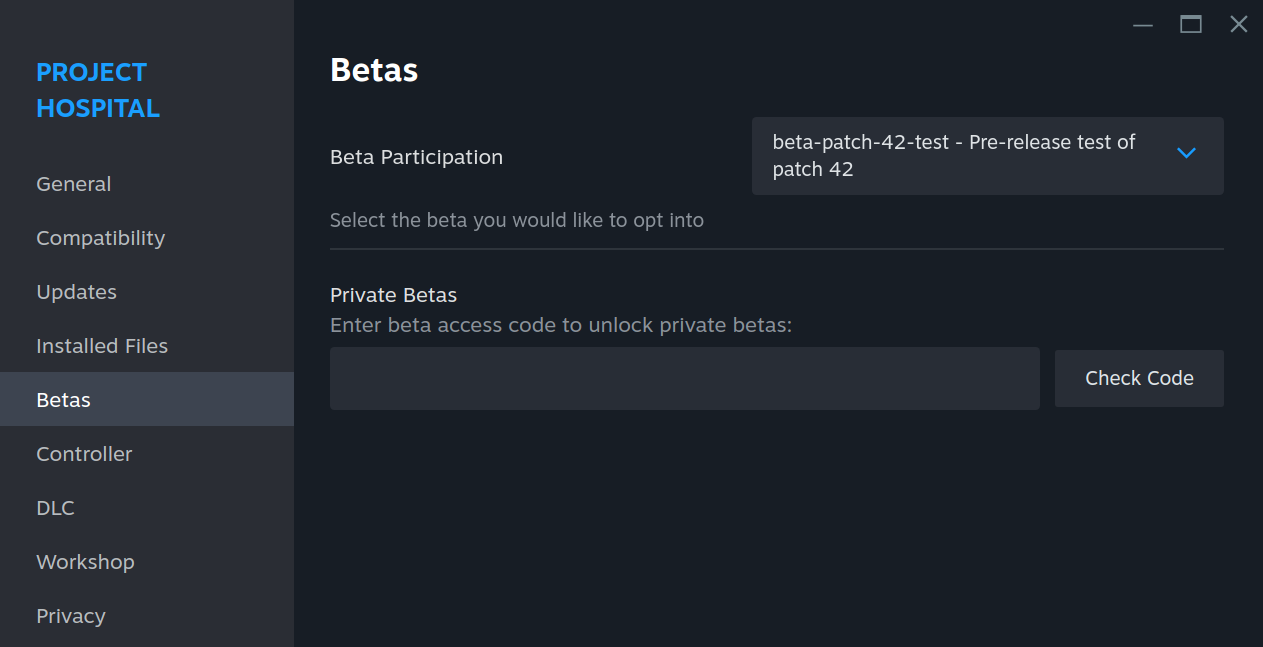
Task: Open the General settings tab
Action: click(x=74, y=184)
